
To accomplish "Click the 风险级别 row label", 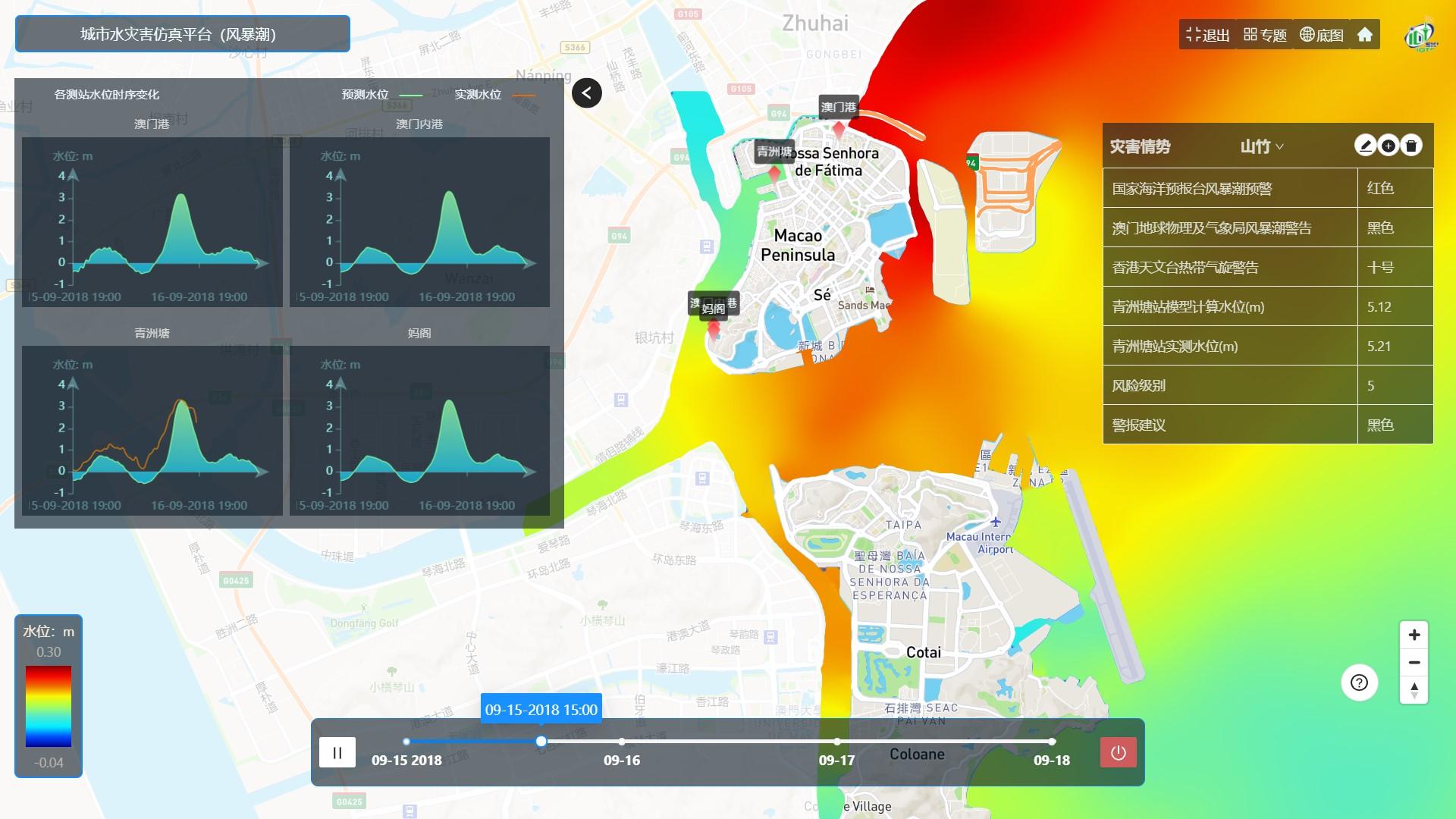I will coord(1138,385).
